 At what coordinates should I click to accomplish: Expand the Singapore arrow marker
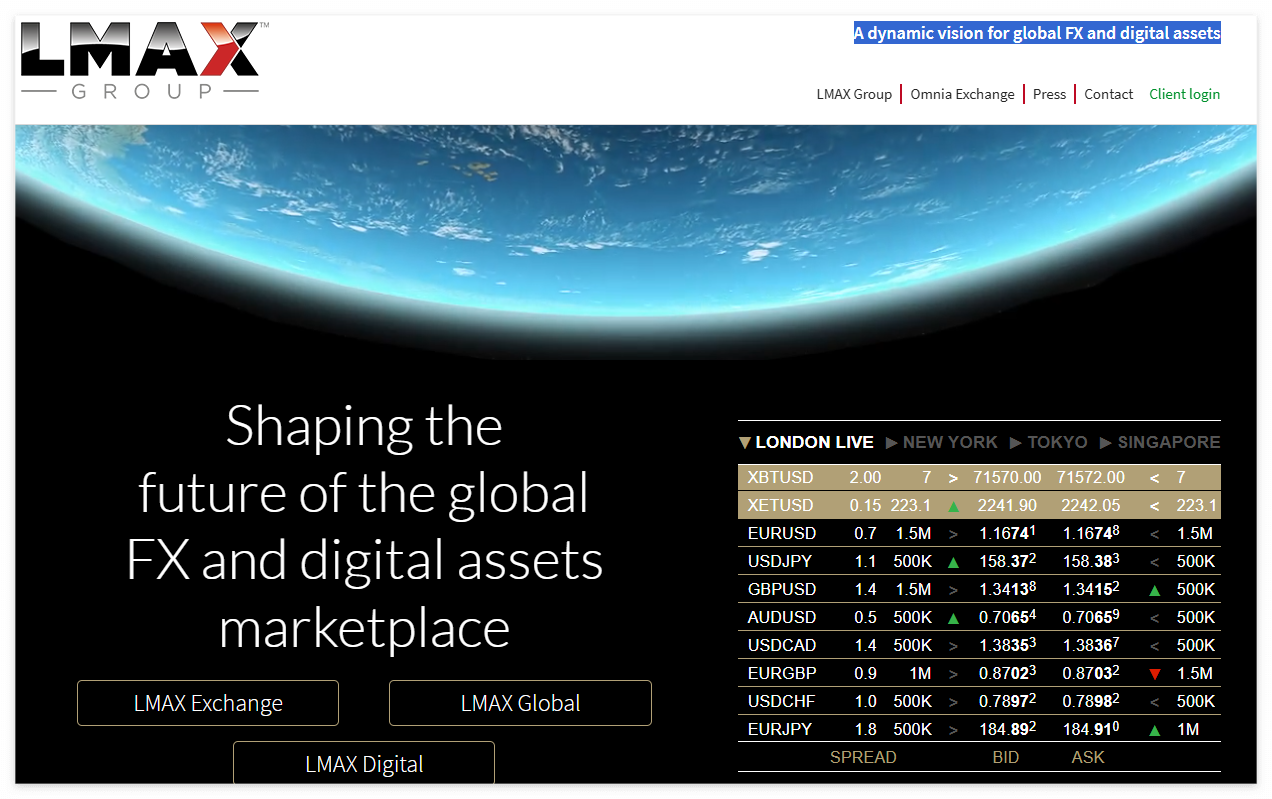pyautogui.click(x=1106, y=442)
